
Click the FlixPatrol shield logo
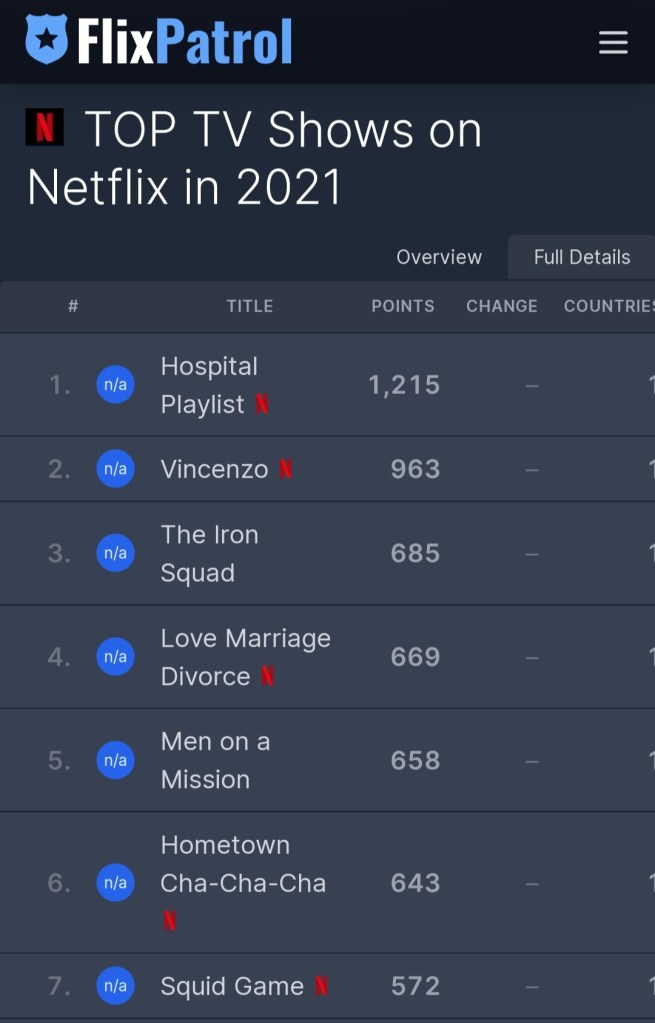coord(46,40)
